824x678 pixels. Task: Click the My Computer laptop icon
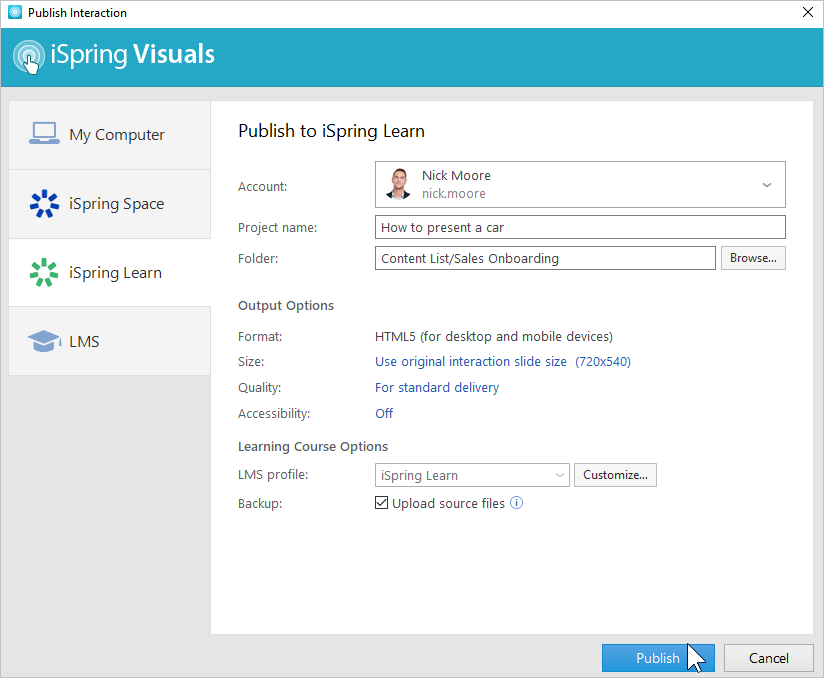click(x=44, y=134)
